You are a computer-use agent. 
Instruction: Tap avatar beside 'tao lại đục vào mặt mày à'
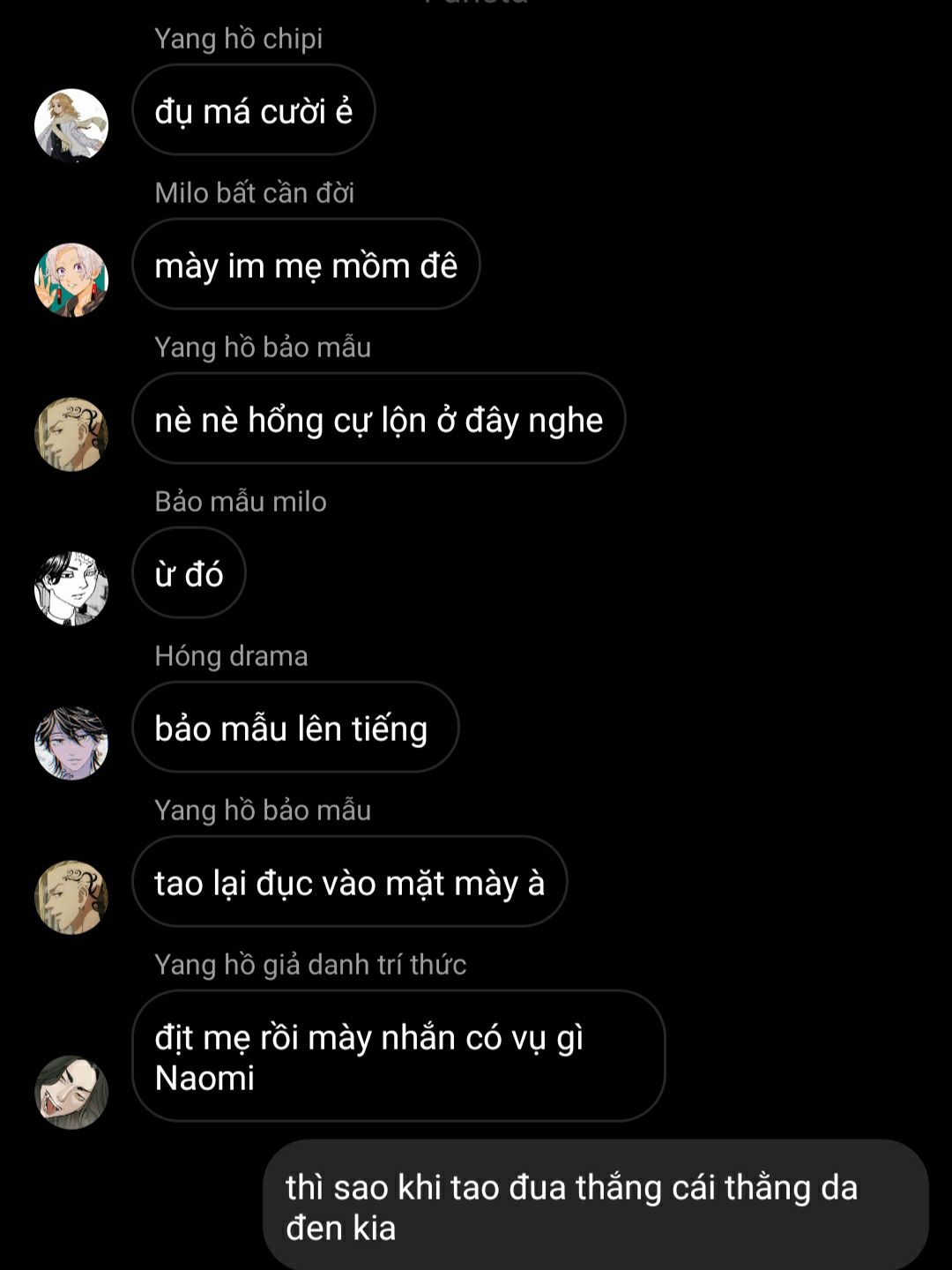[x=71, y=897]
